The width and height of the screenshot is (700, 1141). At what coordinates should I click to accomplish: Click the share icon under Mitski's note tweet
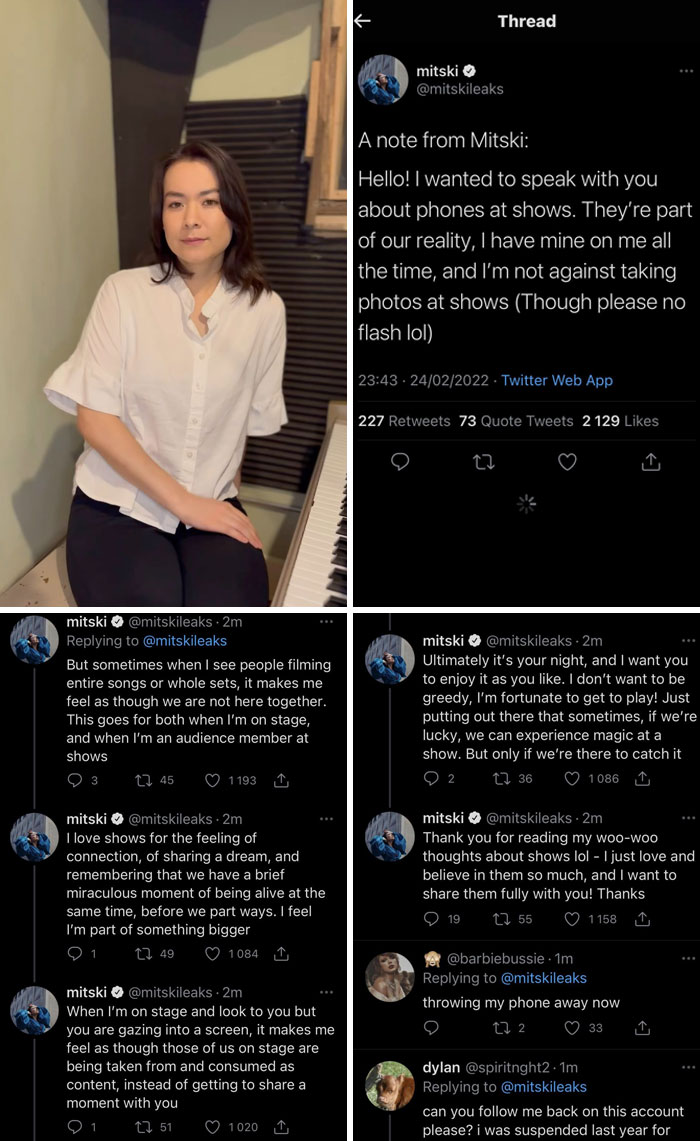(x=652, y=462)
